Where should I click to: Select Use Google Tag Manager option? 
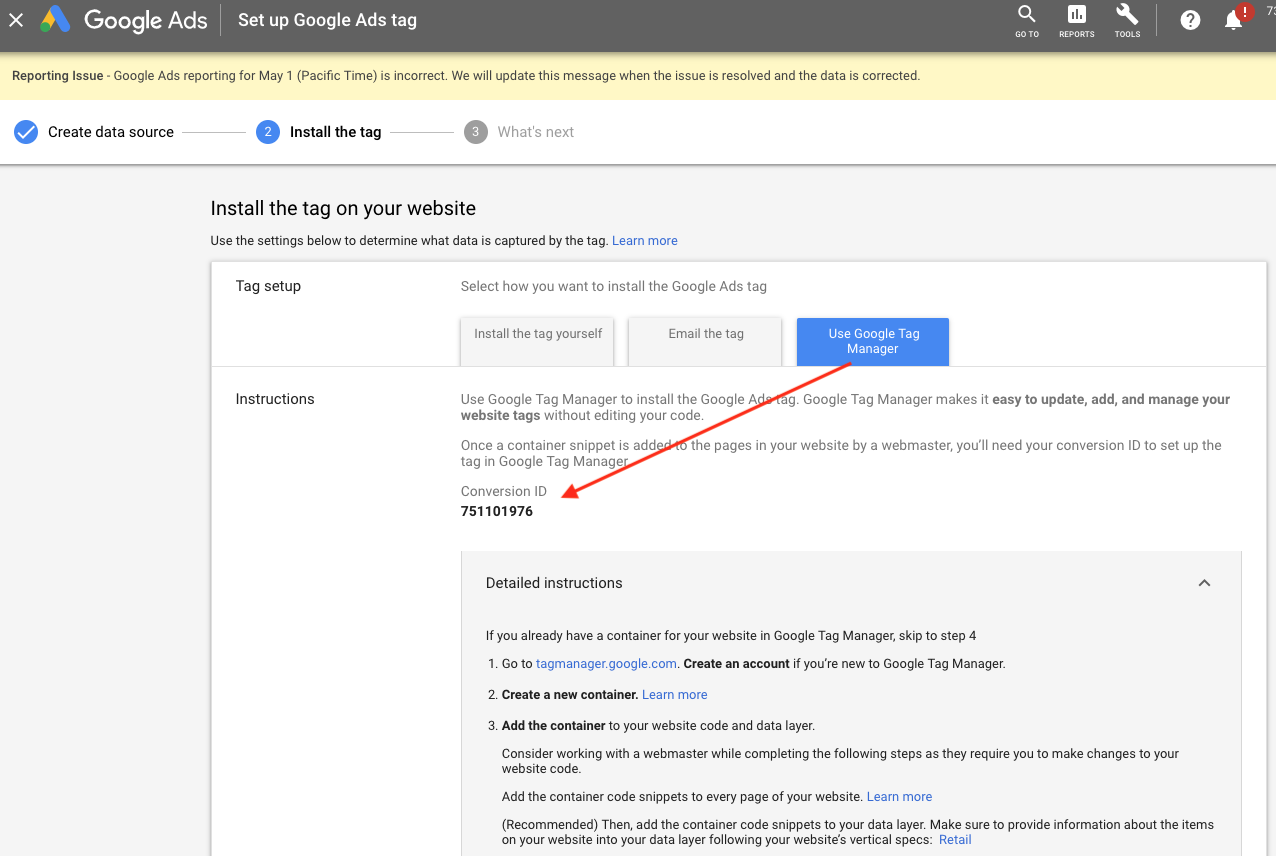[873, 341]
